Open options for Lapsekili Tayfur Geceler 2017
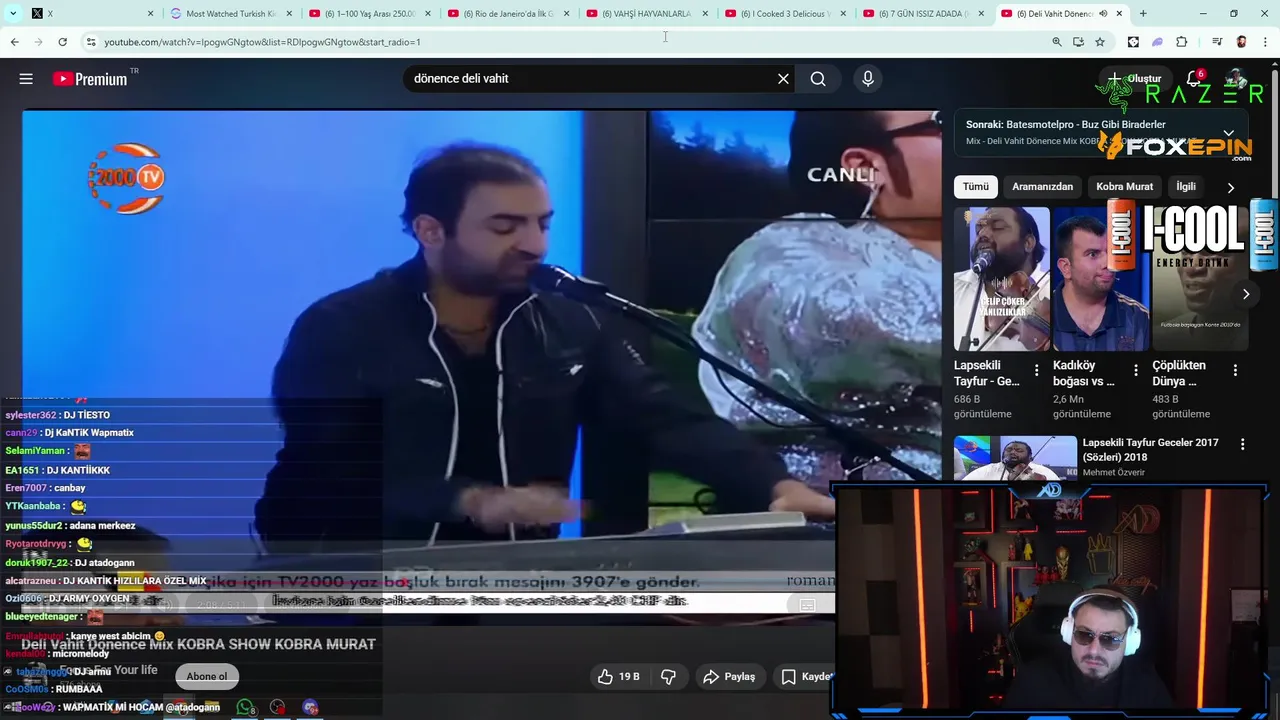 click(1243, 444)
